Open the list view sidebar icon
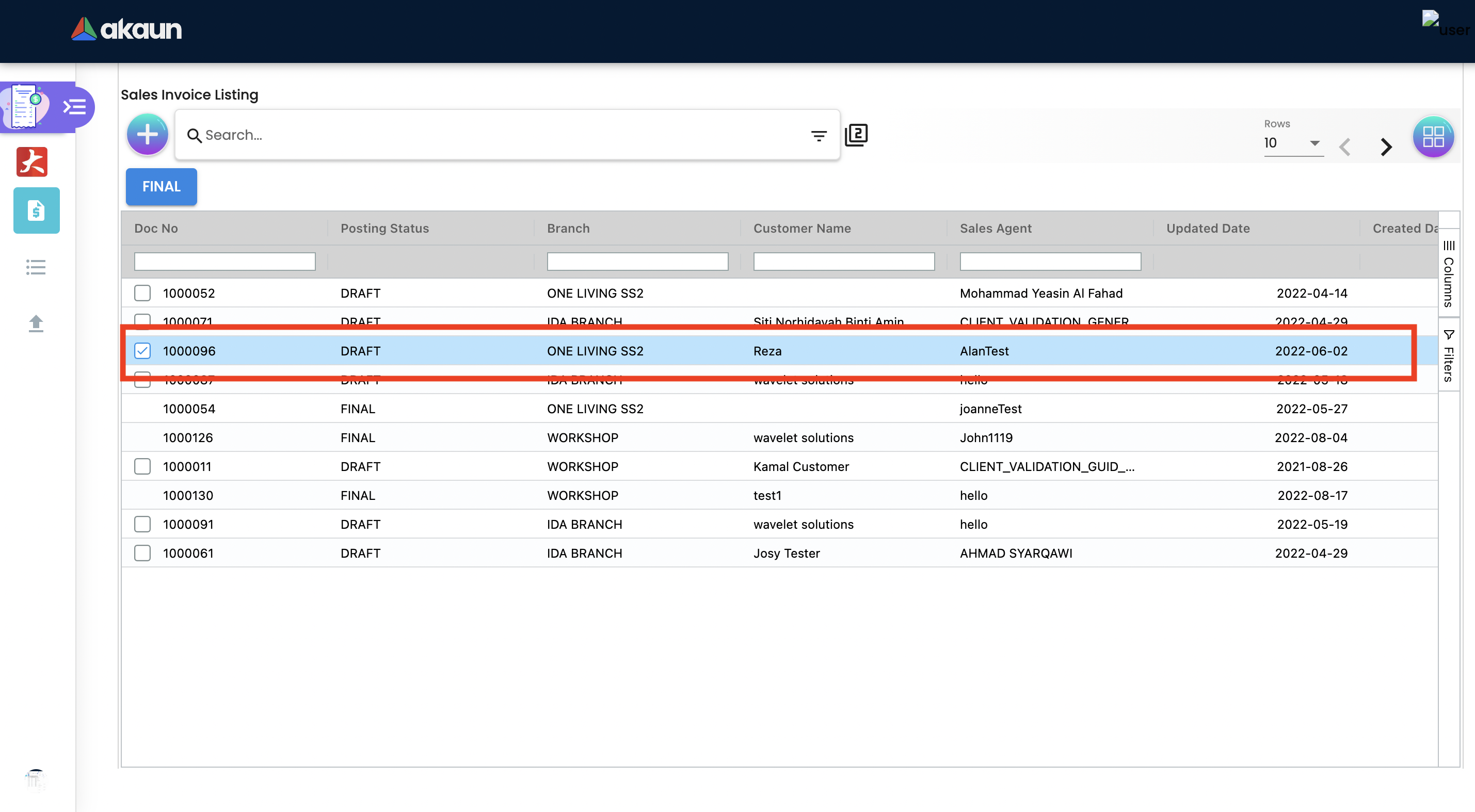This screenshot has width=1475, height=812. [36, 267]
